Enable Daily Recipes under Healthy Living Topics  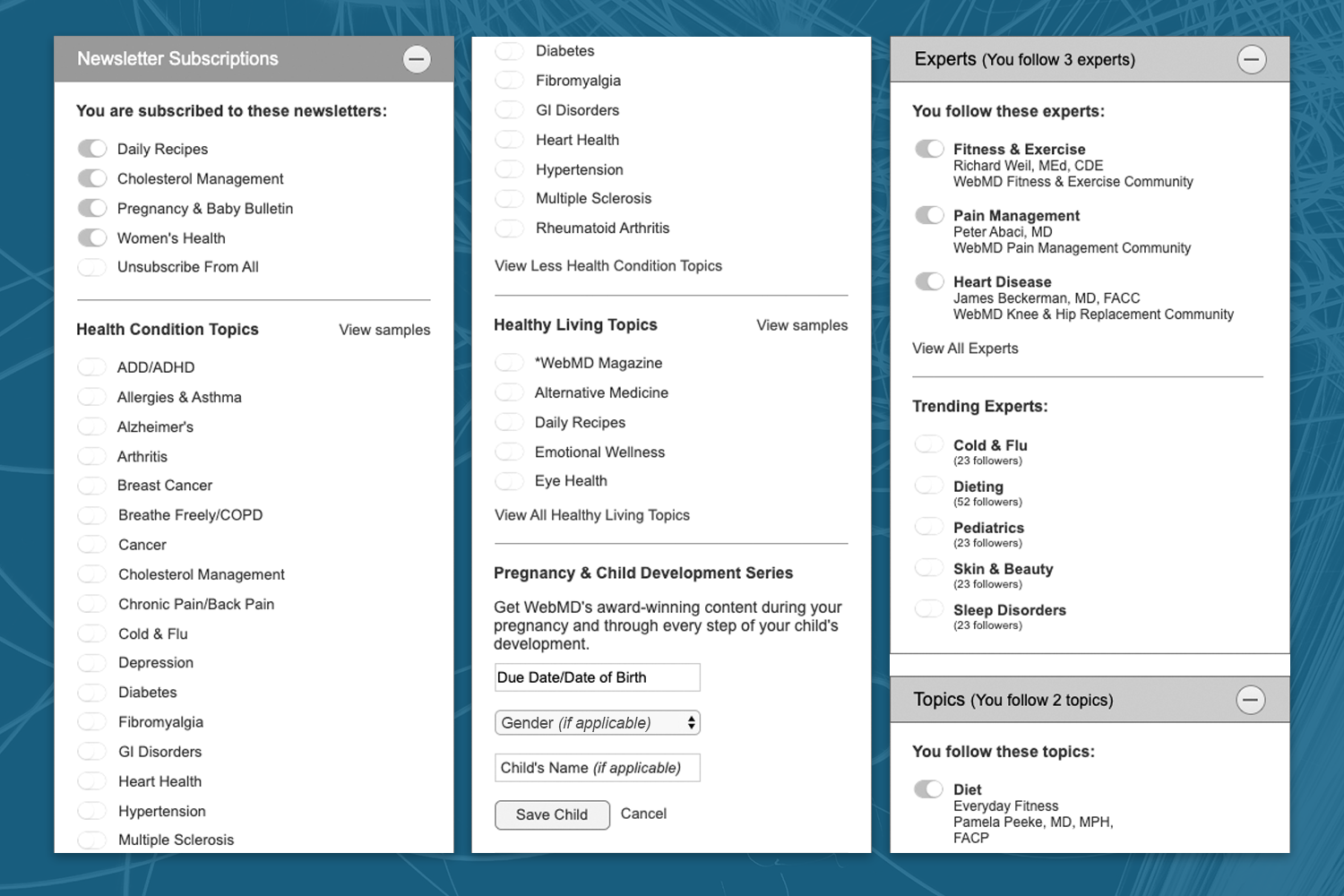(510, 422)
